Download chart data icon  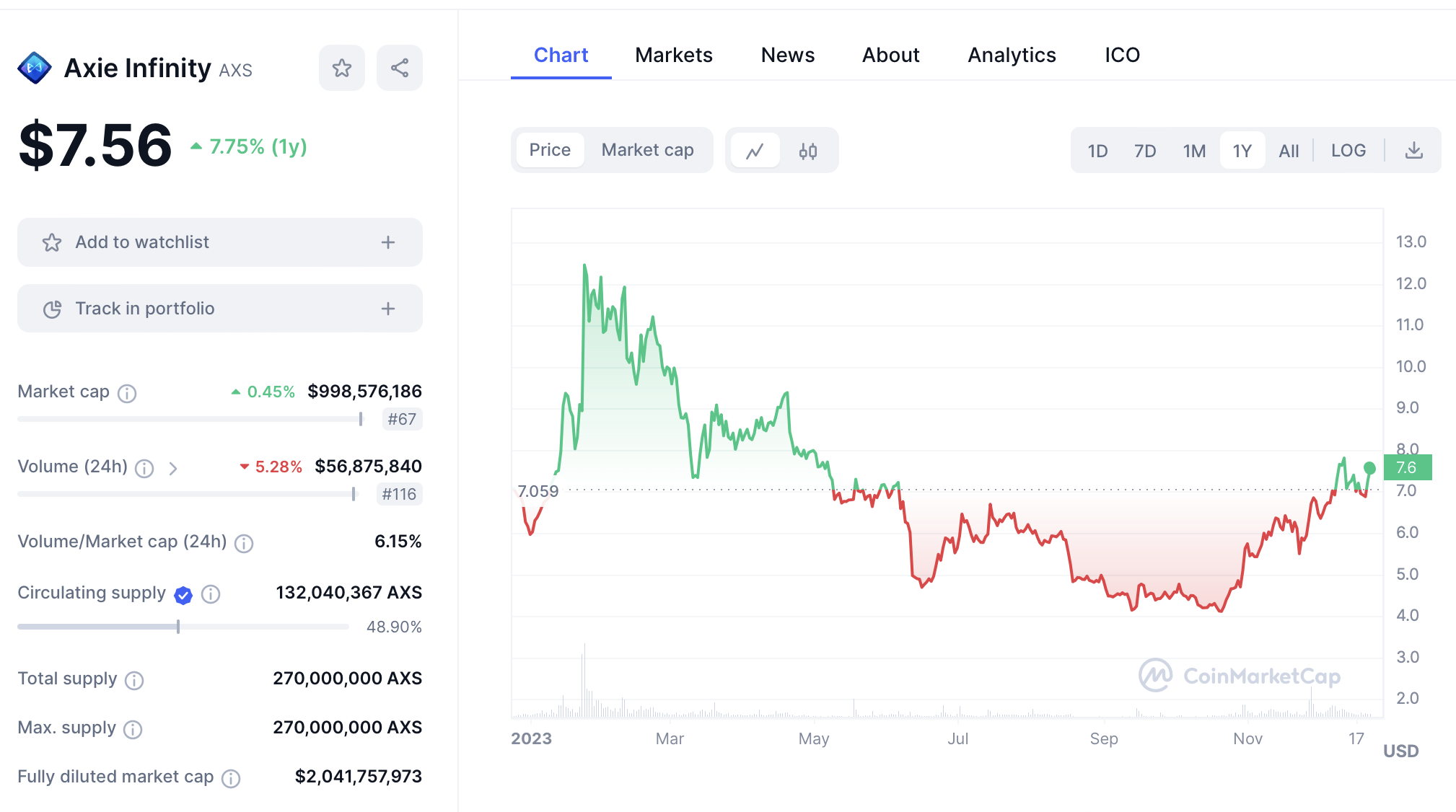click(1414, 151)
